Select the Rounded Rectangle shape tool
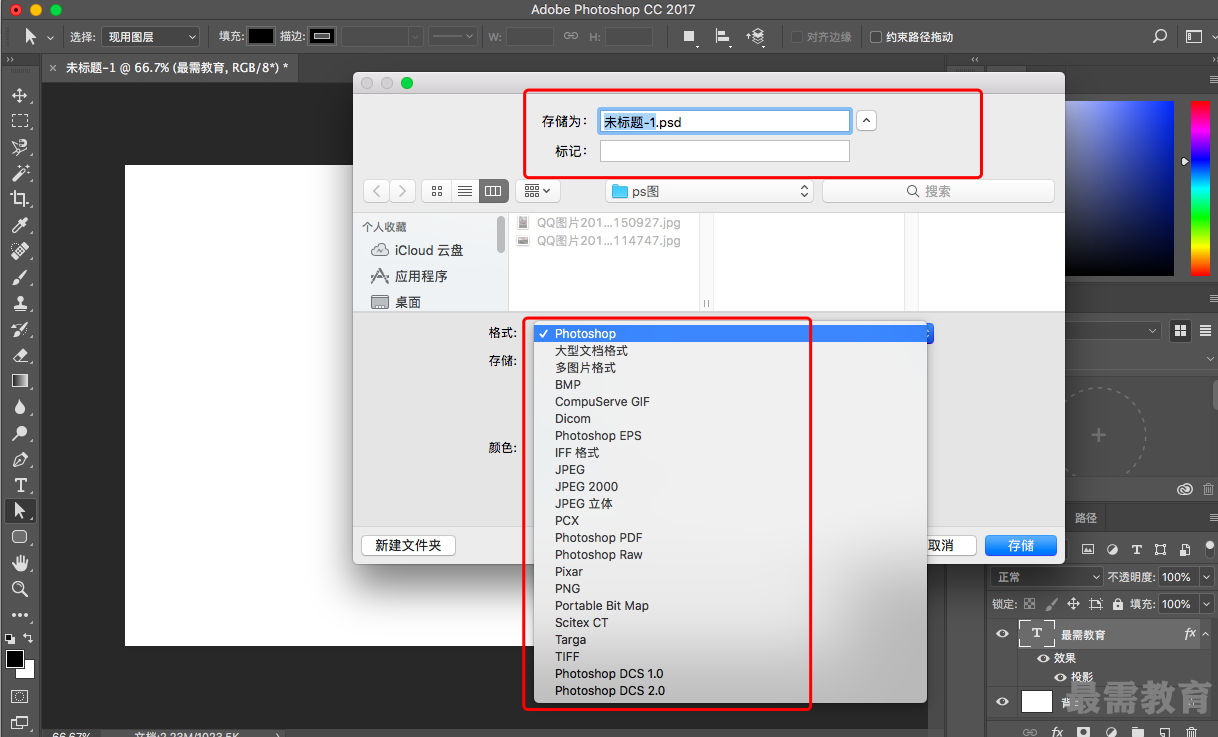 click(x=19, y=537)
